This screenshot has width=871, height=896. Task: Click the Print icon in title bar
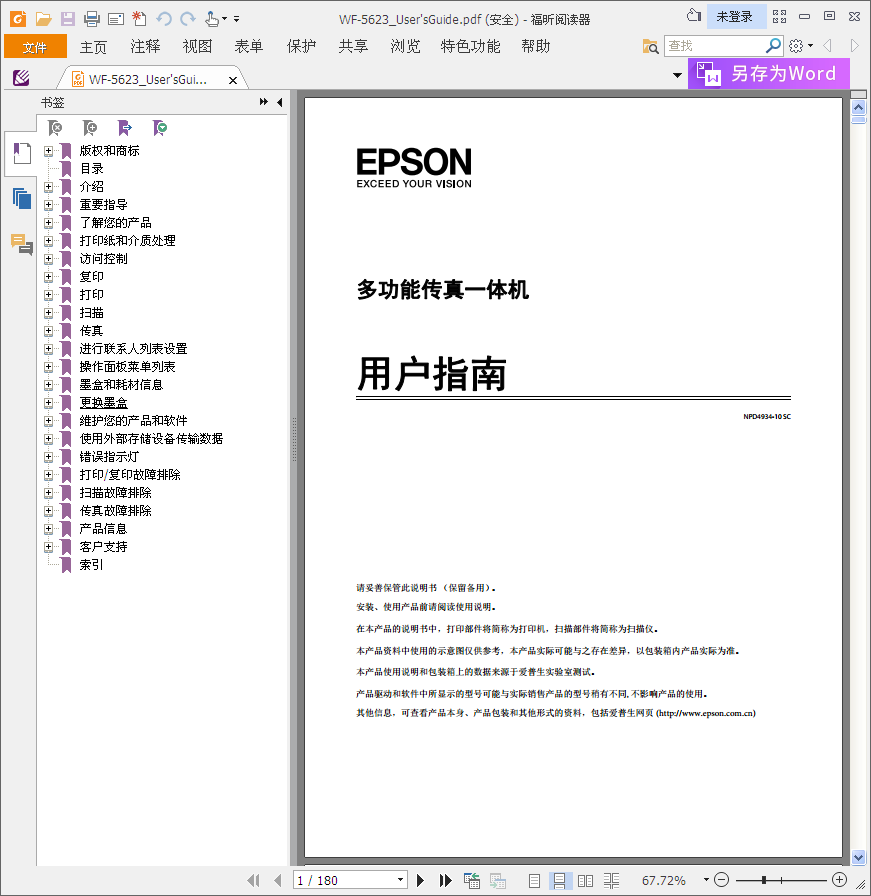91,19
